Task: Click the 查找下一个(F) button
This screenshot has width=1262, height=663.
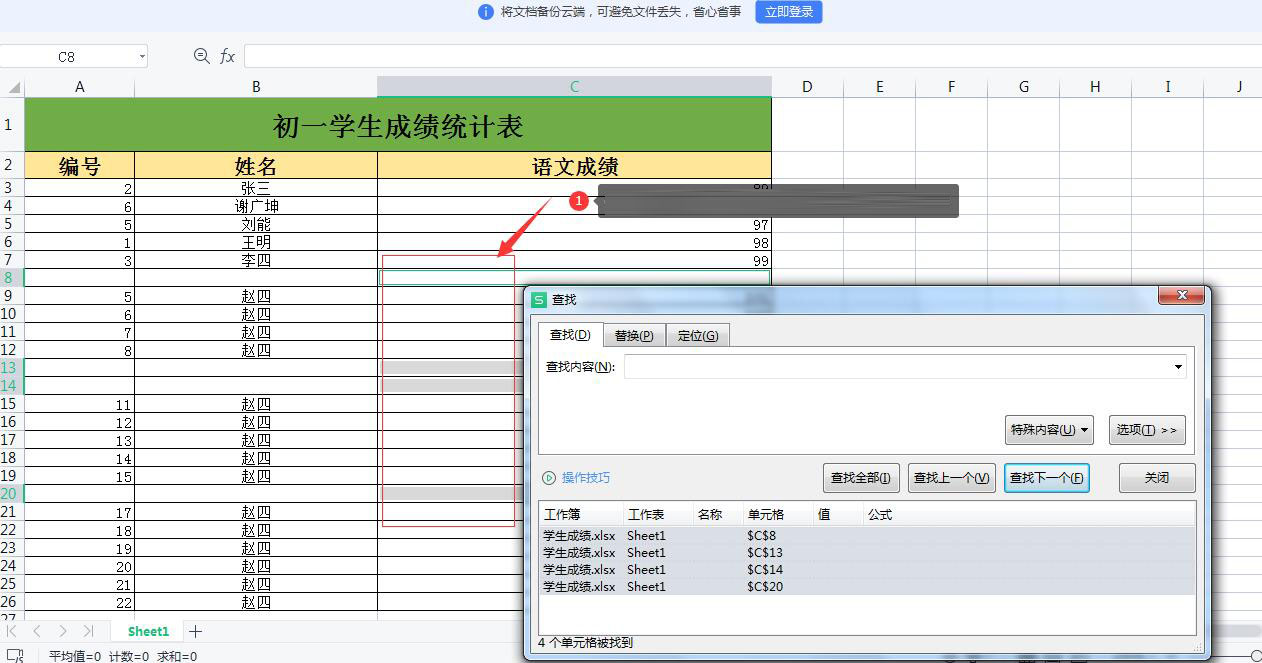Action: tap(1046, 478)
